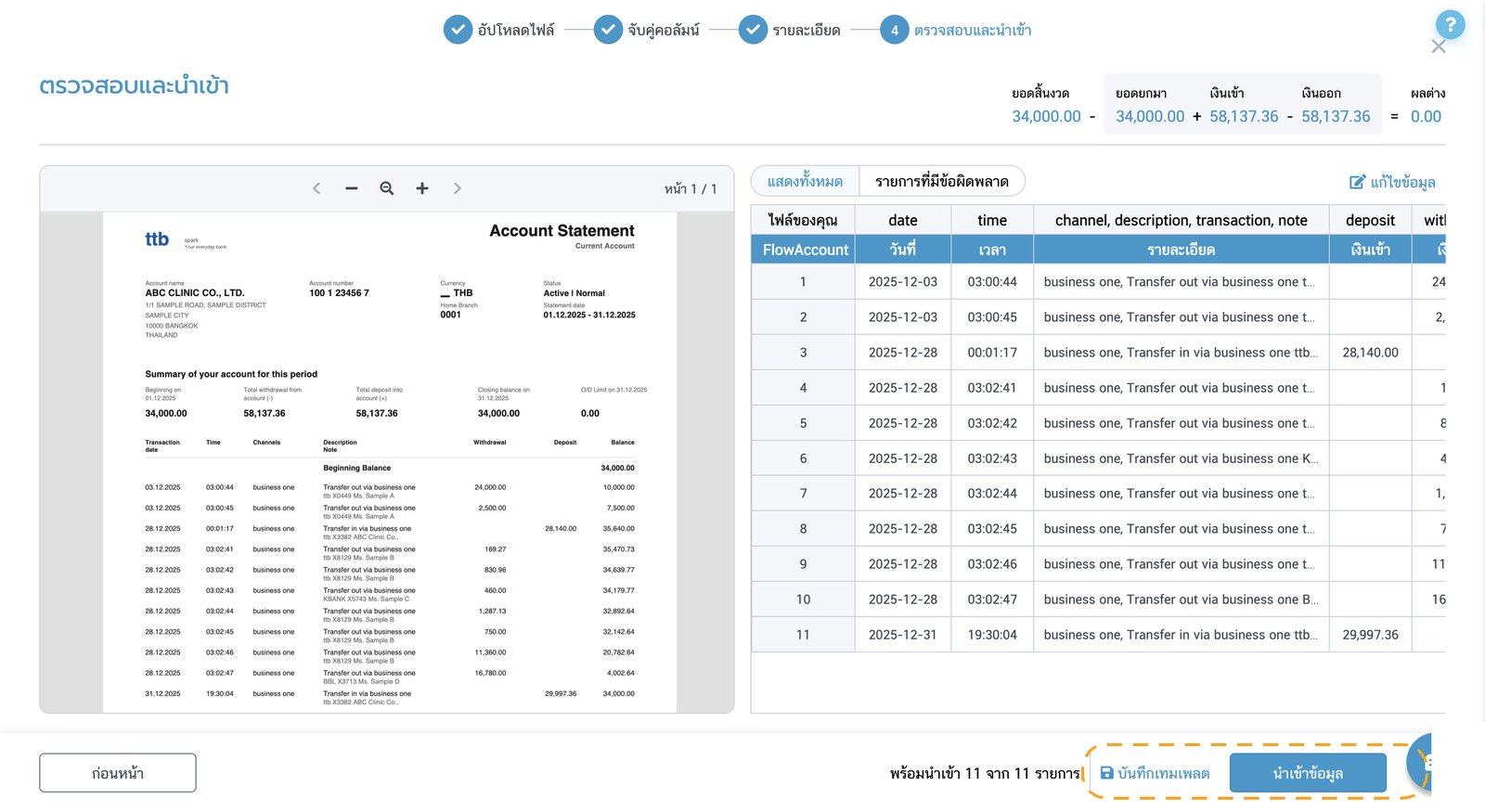Switch to แสดงทั้งหมด tab

click(805, 181)
